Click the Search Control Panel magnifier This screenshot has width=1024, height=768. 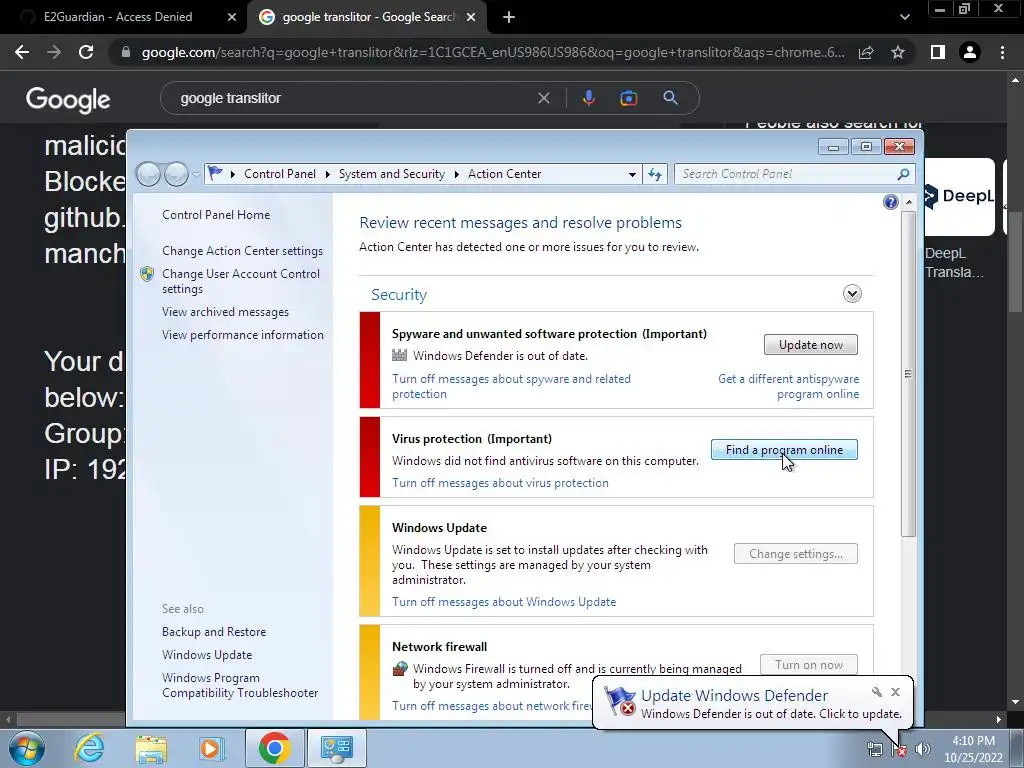tap(903, 174)
